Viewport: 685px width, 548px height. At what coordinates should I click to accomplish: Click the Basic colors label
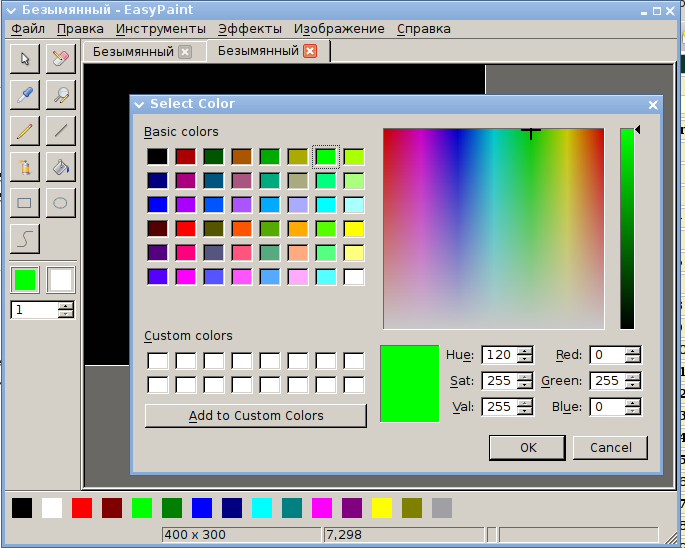point(181,132)
